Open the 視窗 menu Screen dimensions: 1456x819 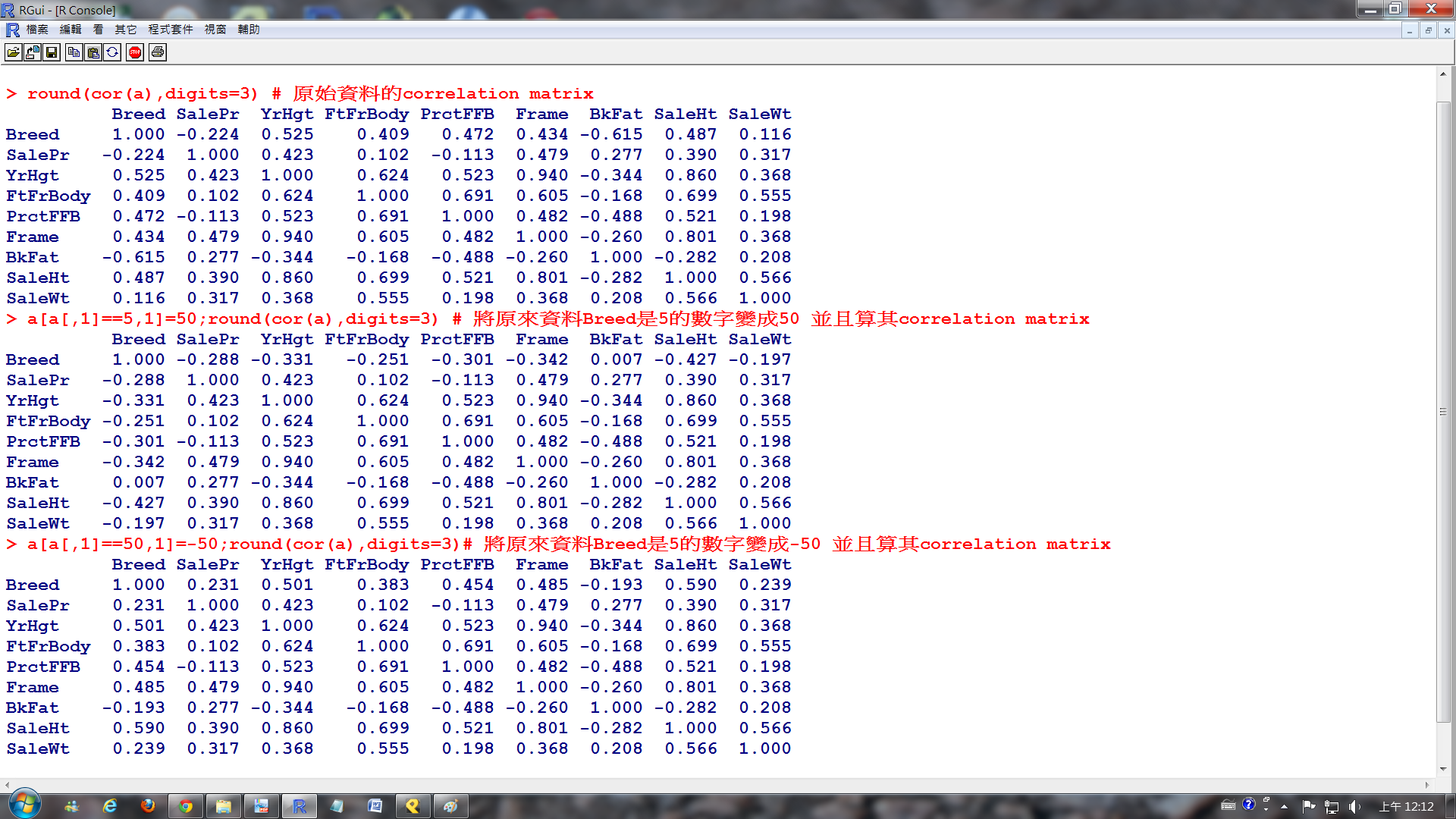point(215,30)
